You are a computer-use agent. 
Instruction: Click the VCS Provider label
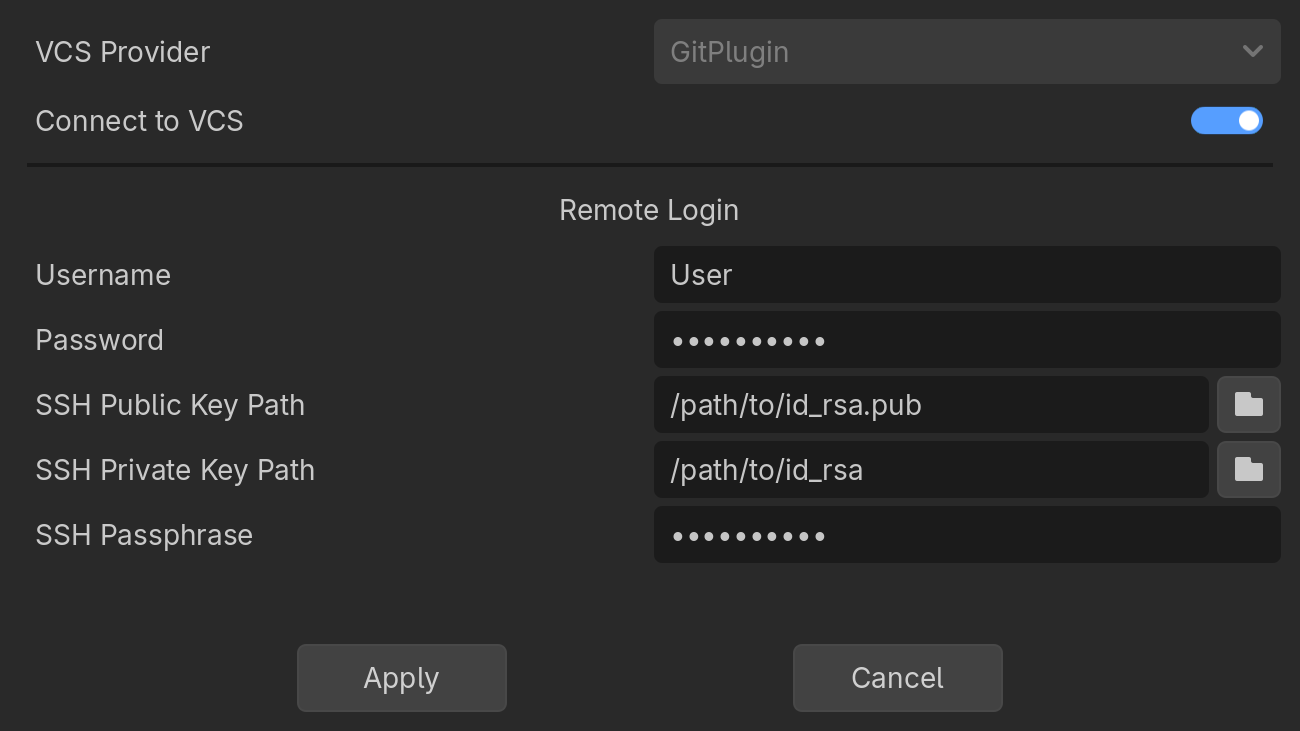[123, 52]
